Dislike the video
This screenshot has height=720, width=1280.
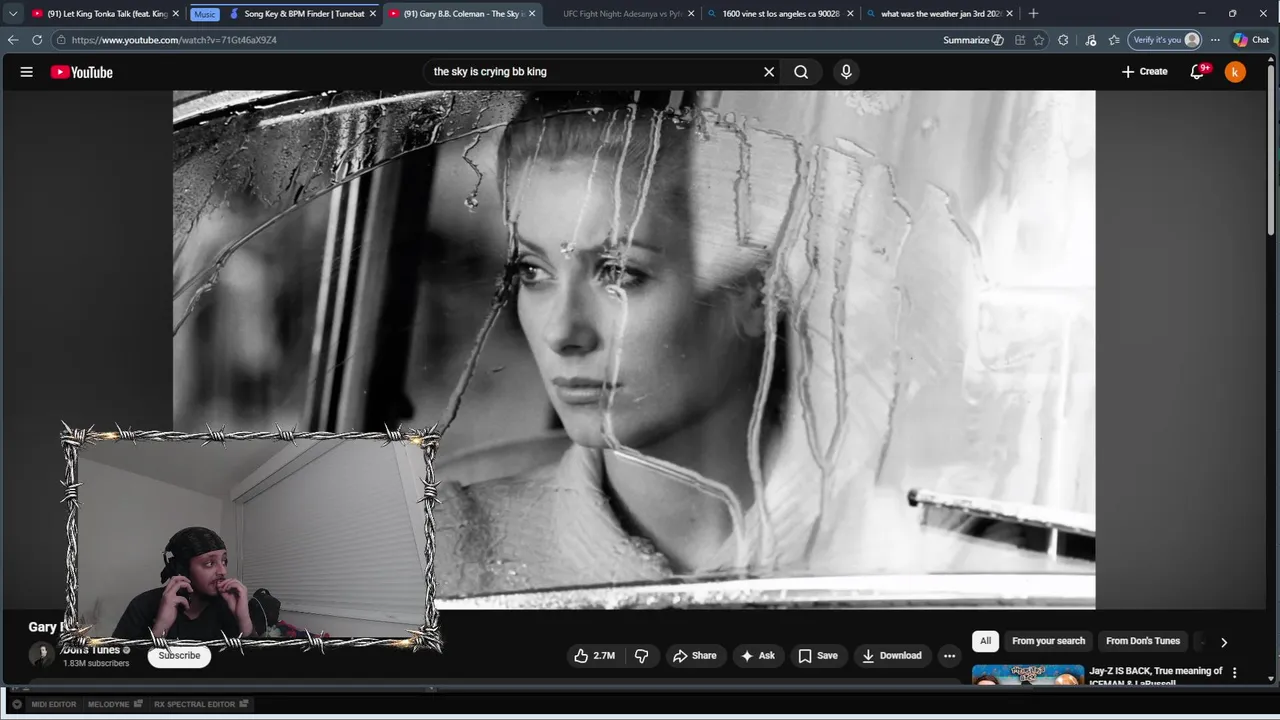coord(642,656)
